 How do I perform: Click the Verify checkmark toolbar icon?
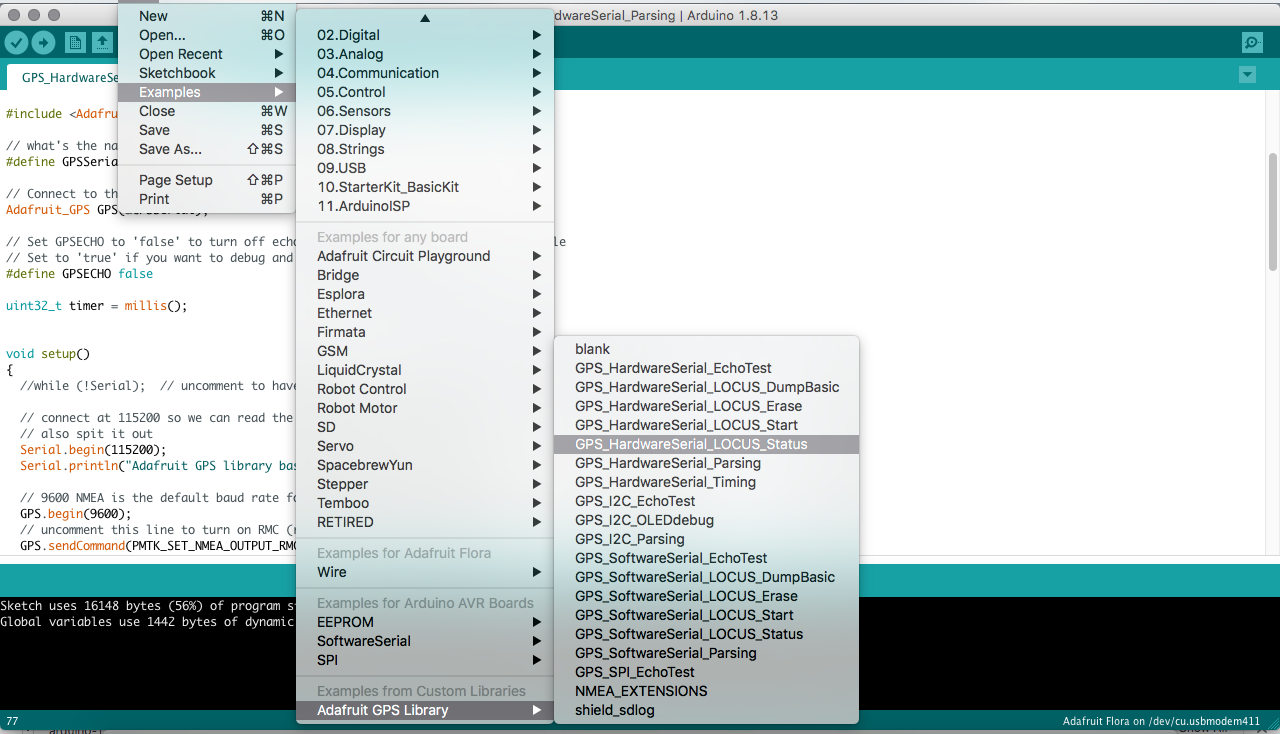pos(16,42)
